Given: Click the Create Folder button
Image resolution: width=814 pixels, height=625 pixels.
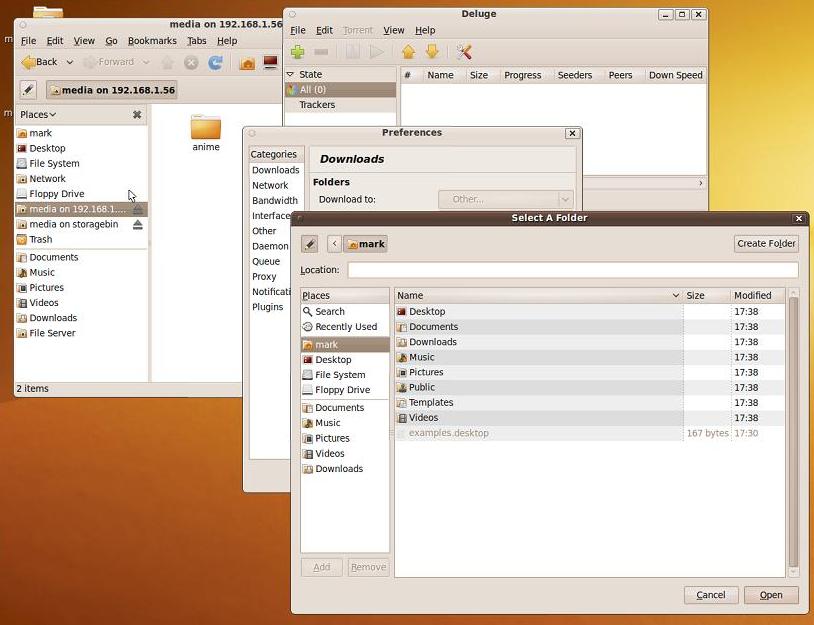Looking at the screenshot, I should (766, 244).
